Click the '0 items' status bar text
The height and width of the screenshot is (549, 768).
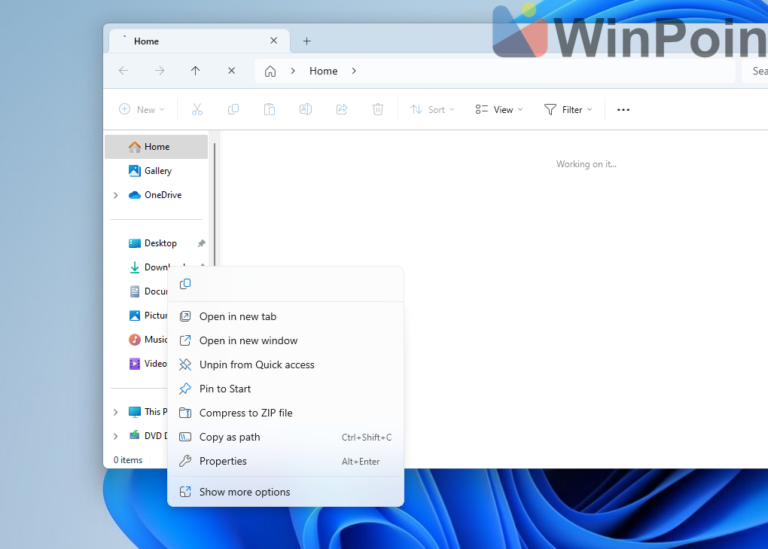point(128,460)
